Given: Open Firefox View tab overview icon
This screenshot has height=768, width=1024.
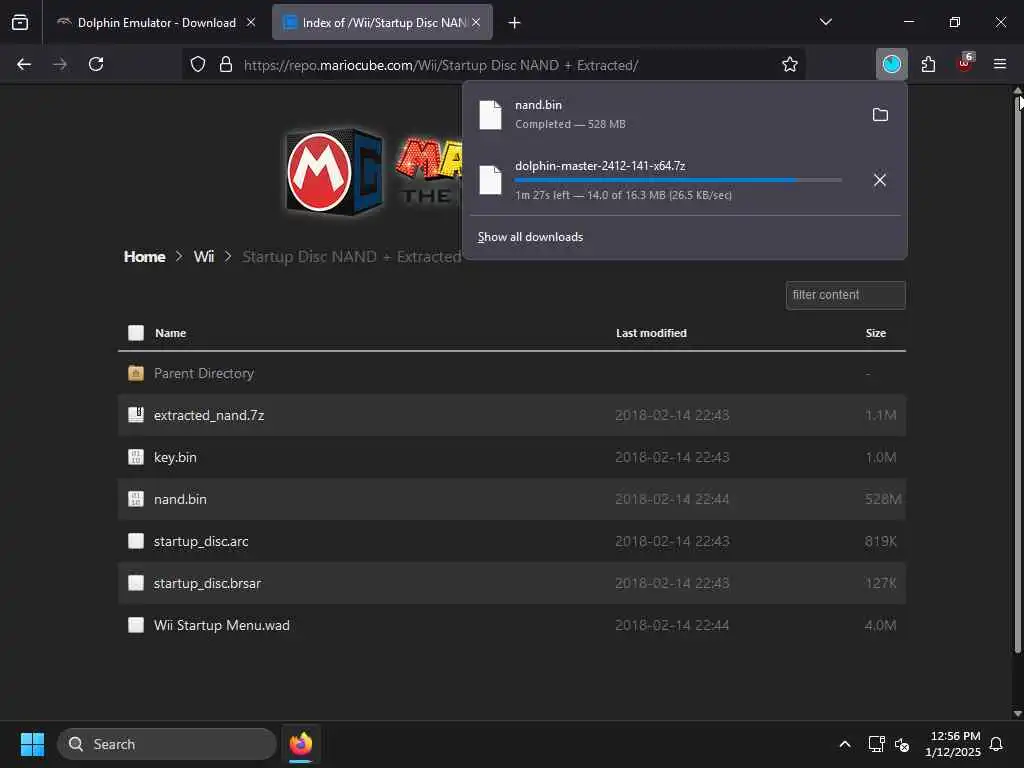Looking at the screenshot, I should coord(20,22).
